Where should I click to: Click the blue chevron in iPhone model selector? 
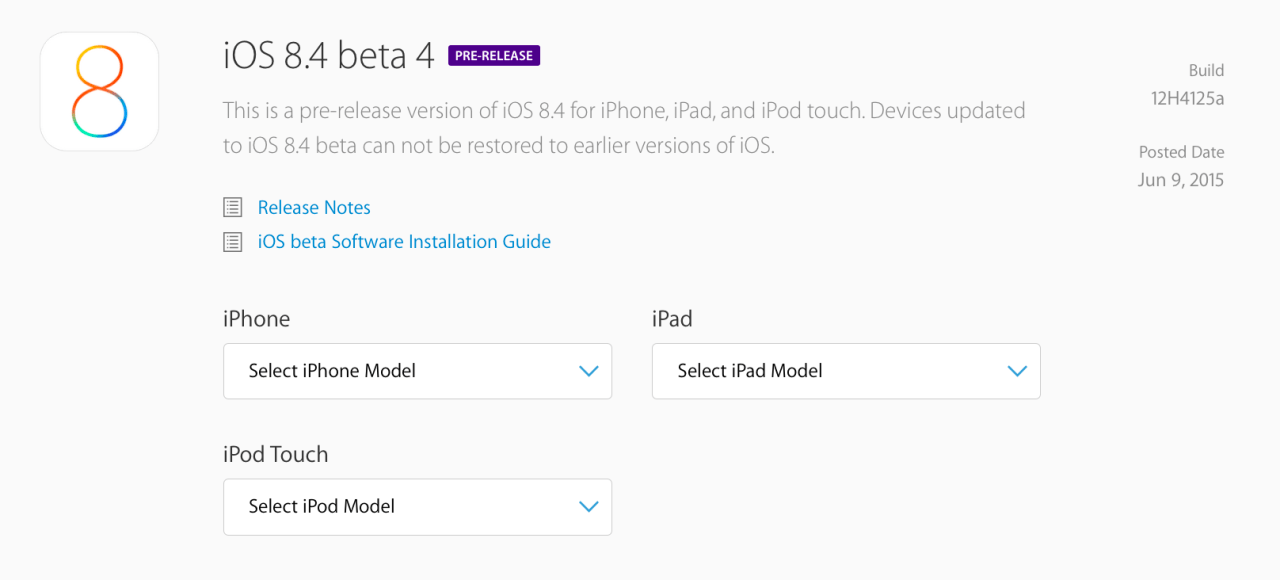(x=588, y=371)
